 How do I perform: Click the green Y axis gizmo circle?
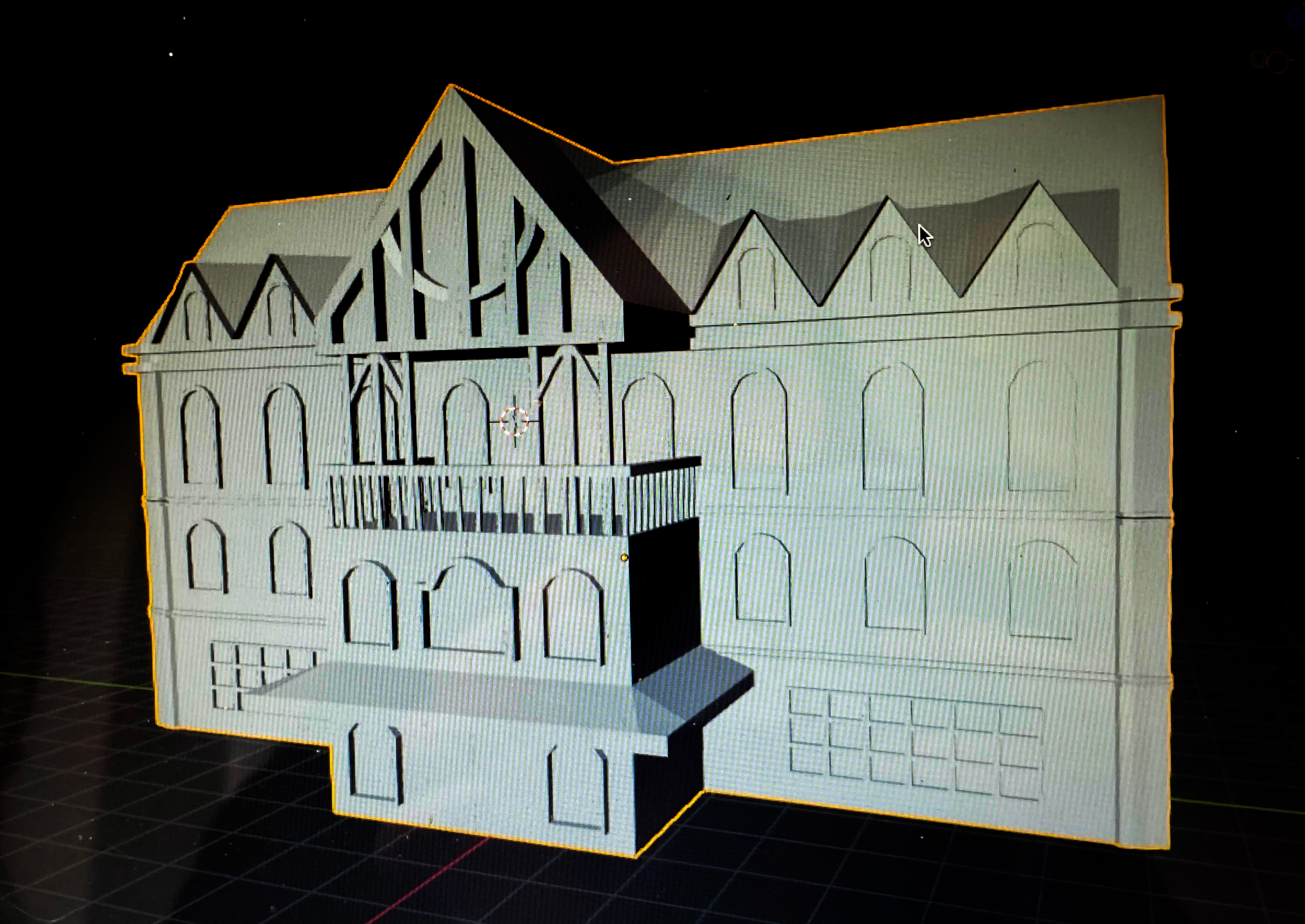point(1258,60)
